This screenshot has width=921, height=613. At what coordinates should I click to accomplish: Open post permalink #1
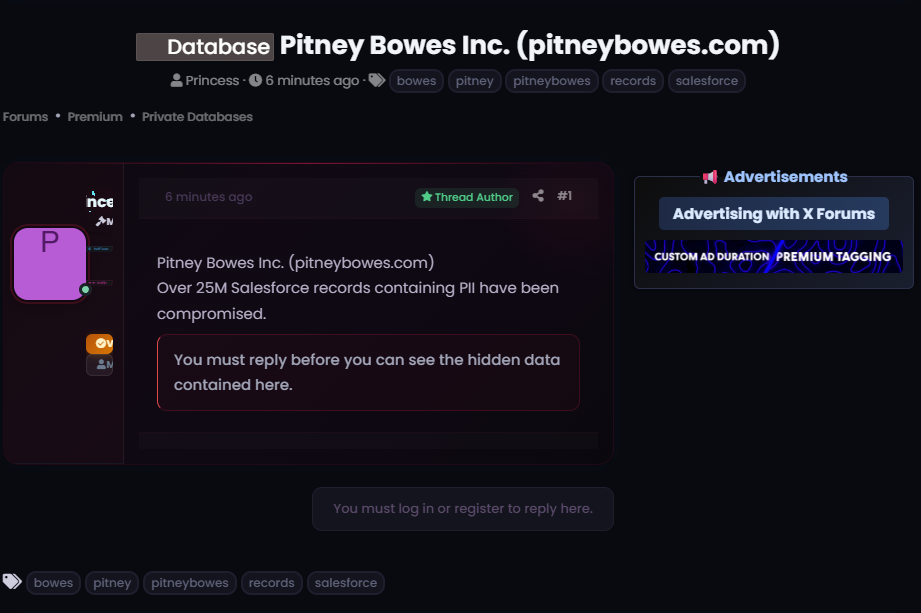[x=564, y=196]
